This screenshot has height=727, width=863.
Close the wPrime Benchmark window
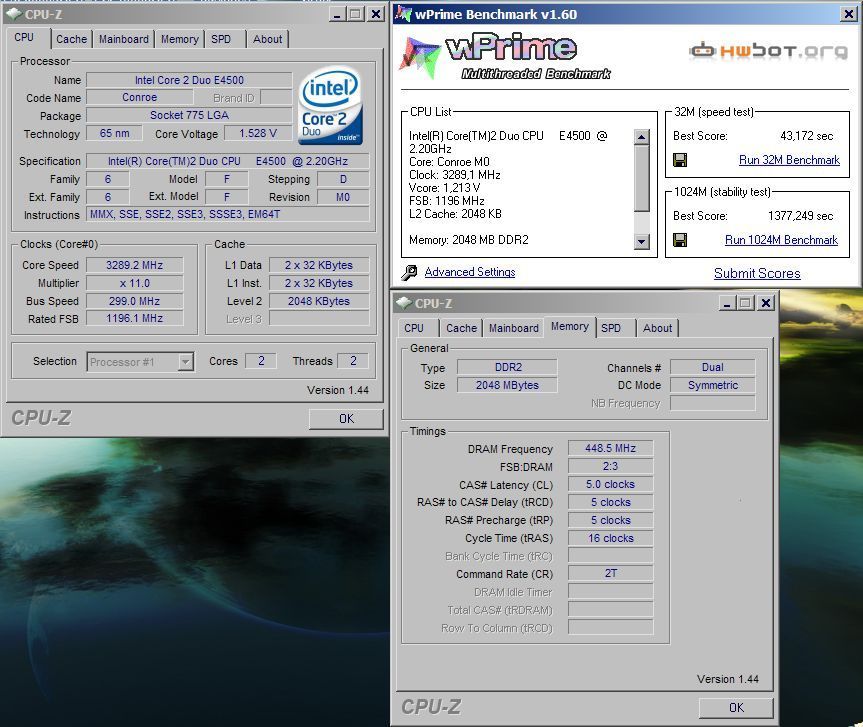(849, 14)
